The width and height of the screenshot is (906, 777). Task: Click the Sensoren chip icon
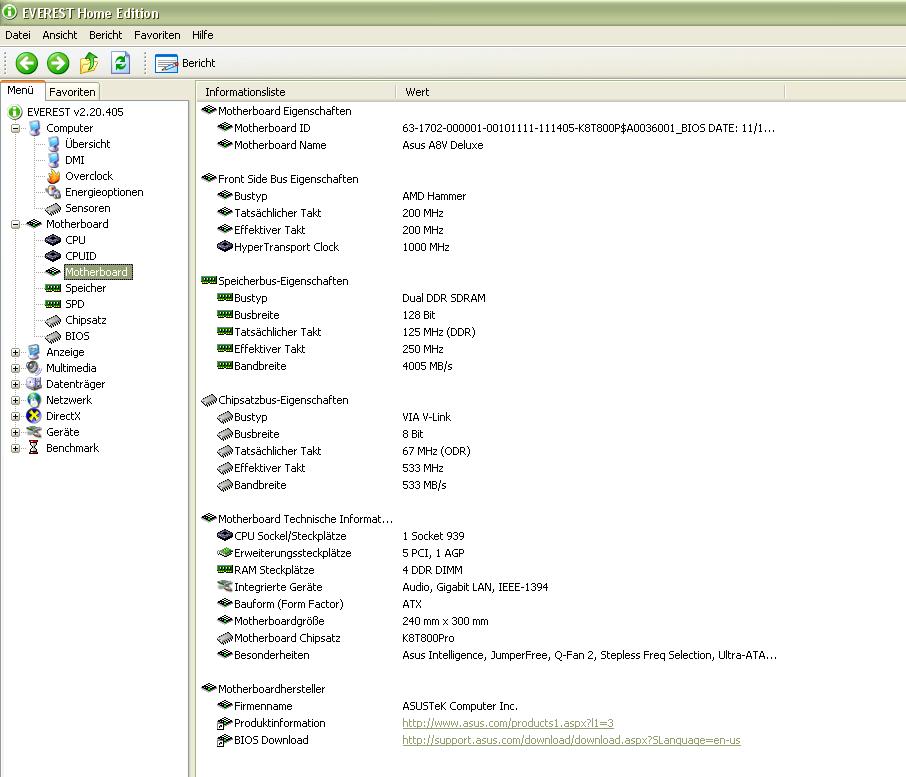click(53, 208)
